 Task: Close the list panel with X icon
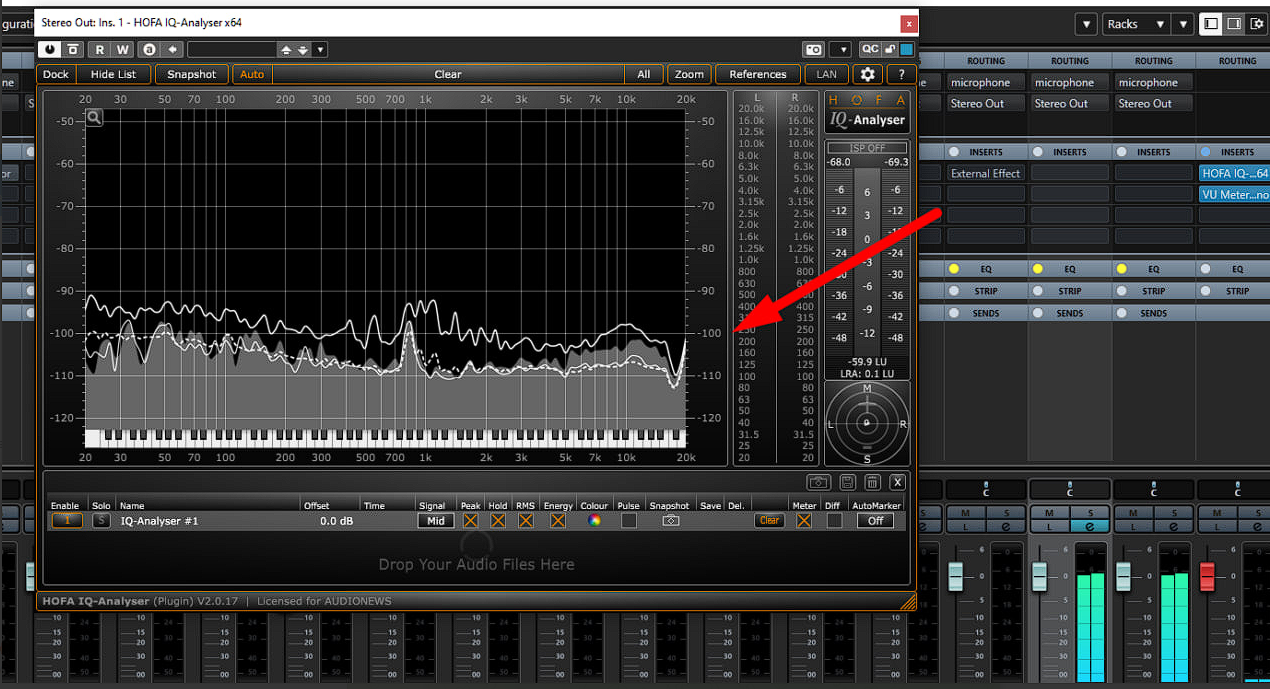tap(898, 482)
